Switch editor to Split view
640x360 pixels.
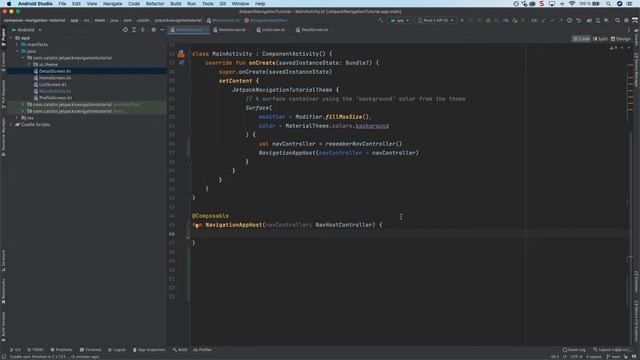click(x=600, y=39)
